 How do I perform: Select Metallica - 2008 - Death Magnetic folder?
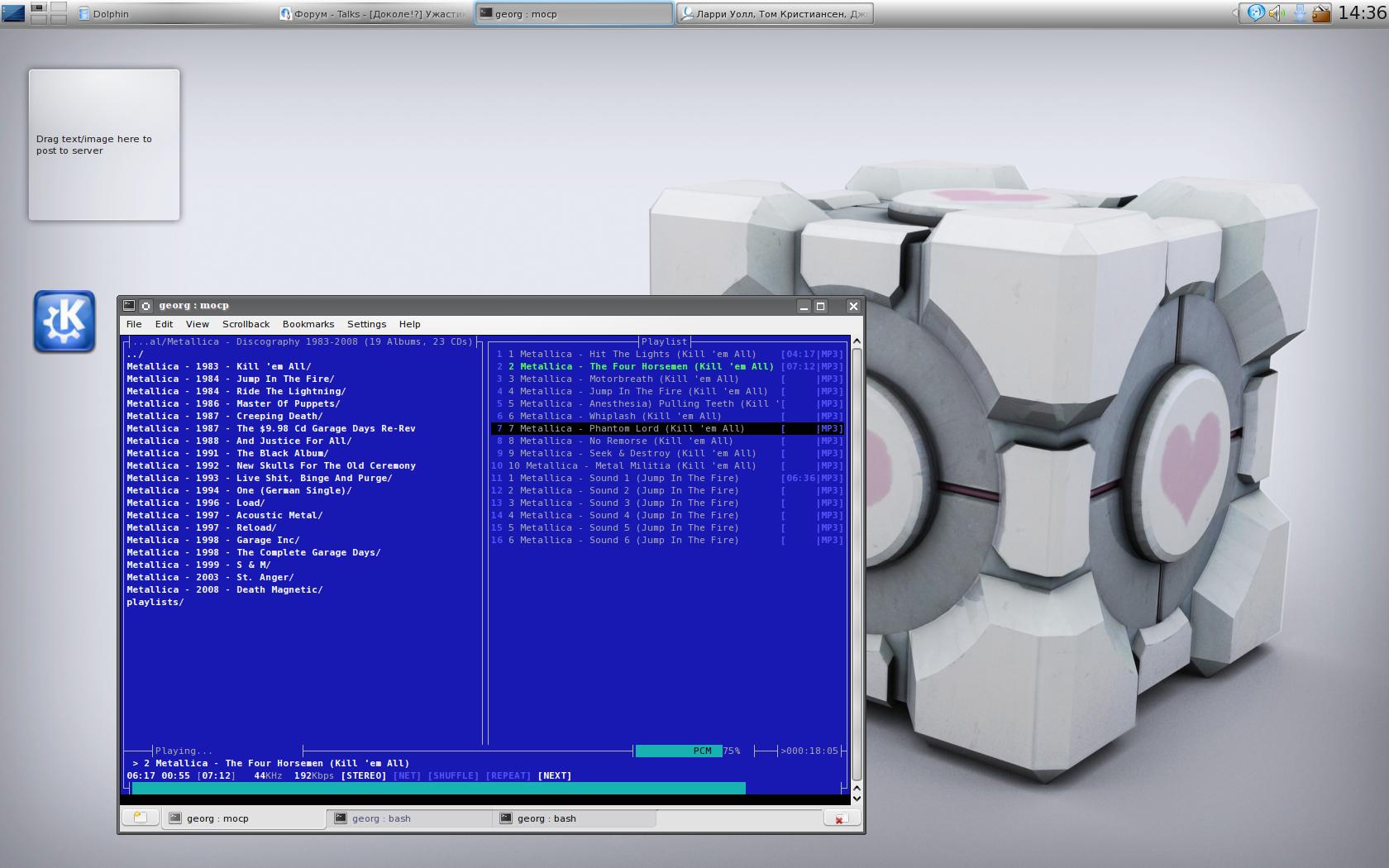click(225, 589)
